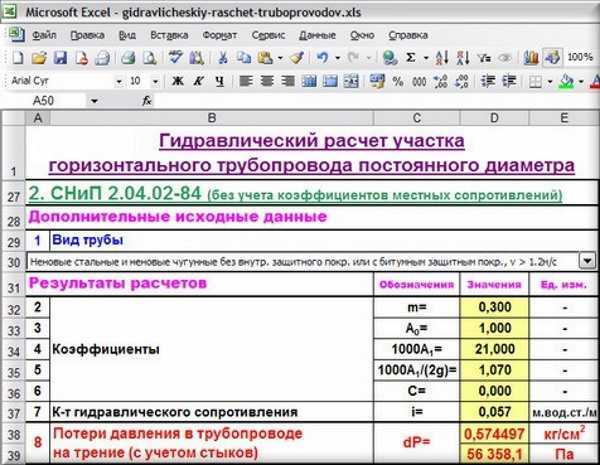Viewport: 600px width, 465px height.
Task: Apply thousands separator 000 format
Action: 419,81
